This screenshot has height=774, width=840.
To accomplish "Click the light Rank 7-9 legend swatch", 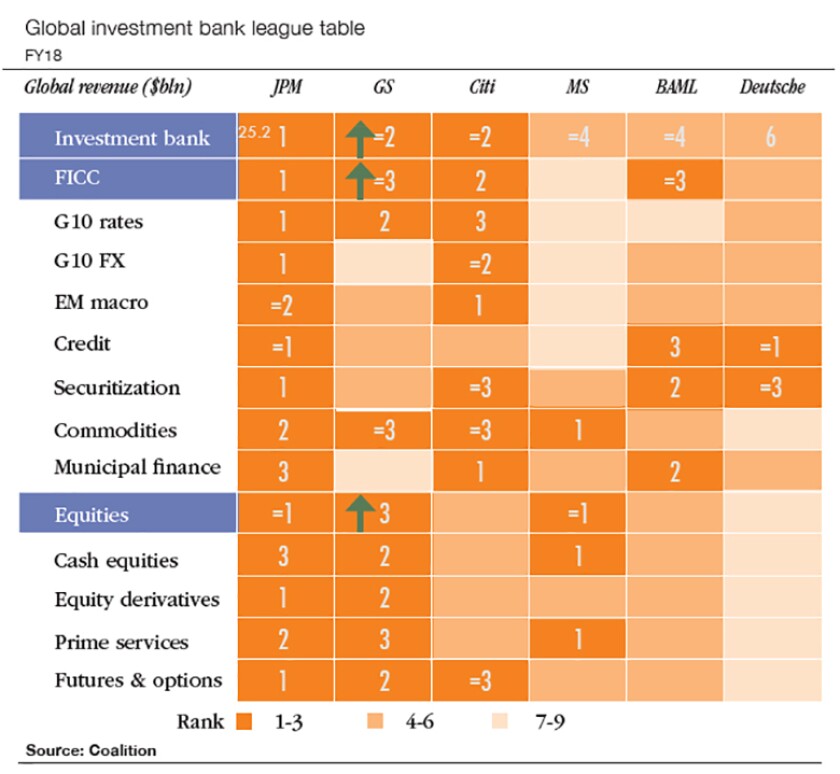I will click(x=500, y=722).
